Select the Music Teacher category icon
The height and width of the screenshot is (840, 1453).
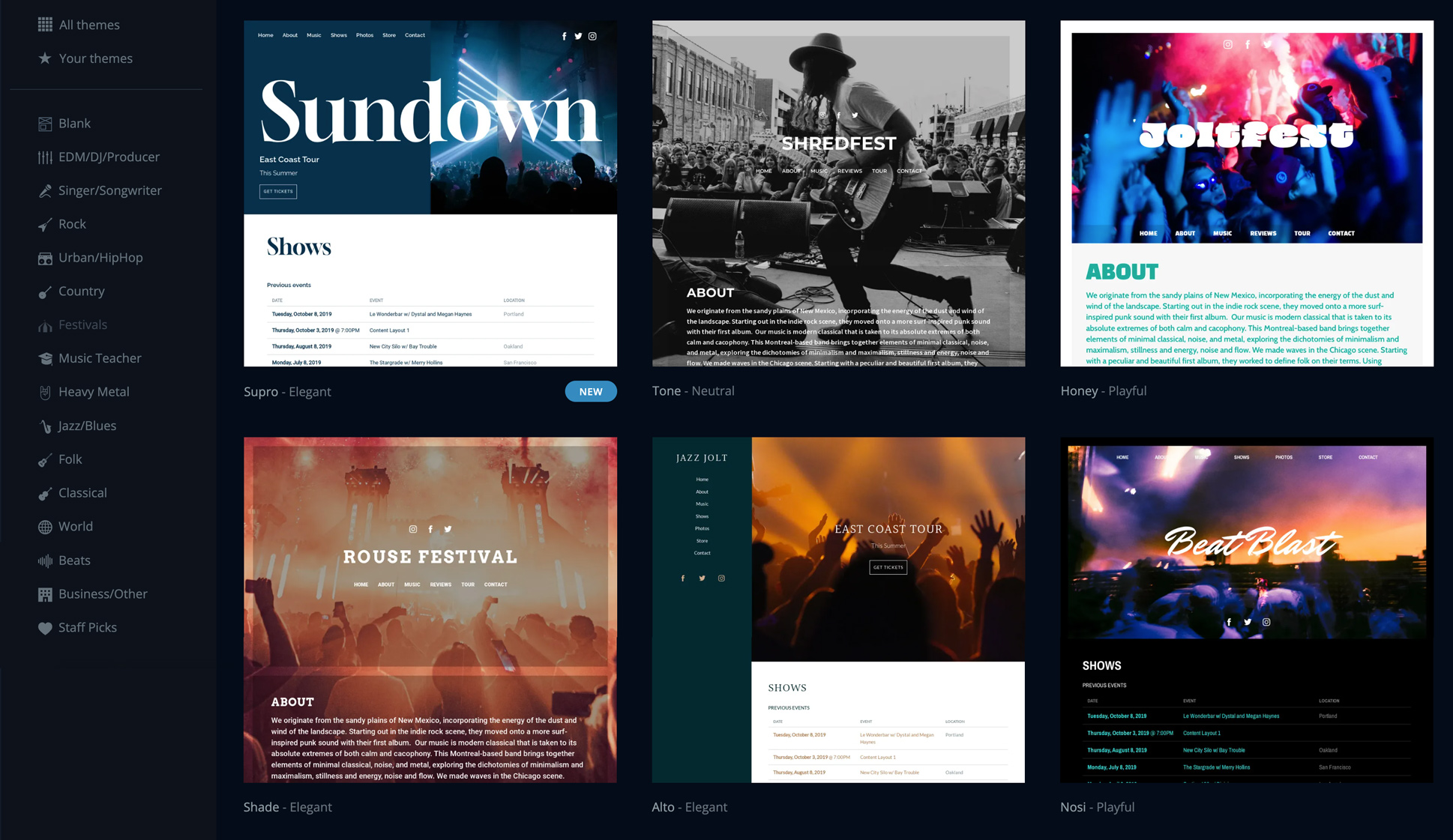(x=44, y=357)
